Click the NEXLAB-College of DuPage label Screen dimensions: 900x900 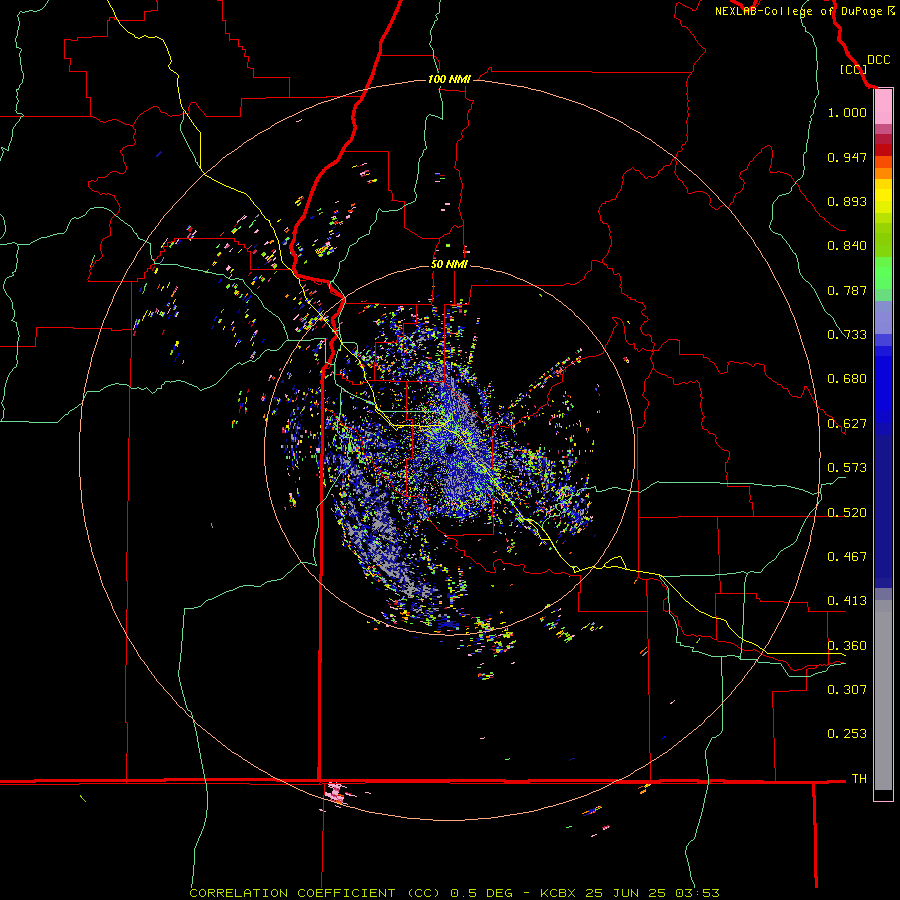point(805,11)
